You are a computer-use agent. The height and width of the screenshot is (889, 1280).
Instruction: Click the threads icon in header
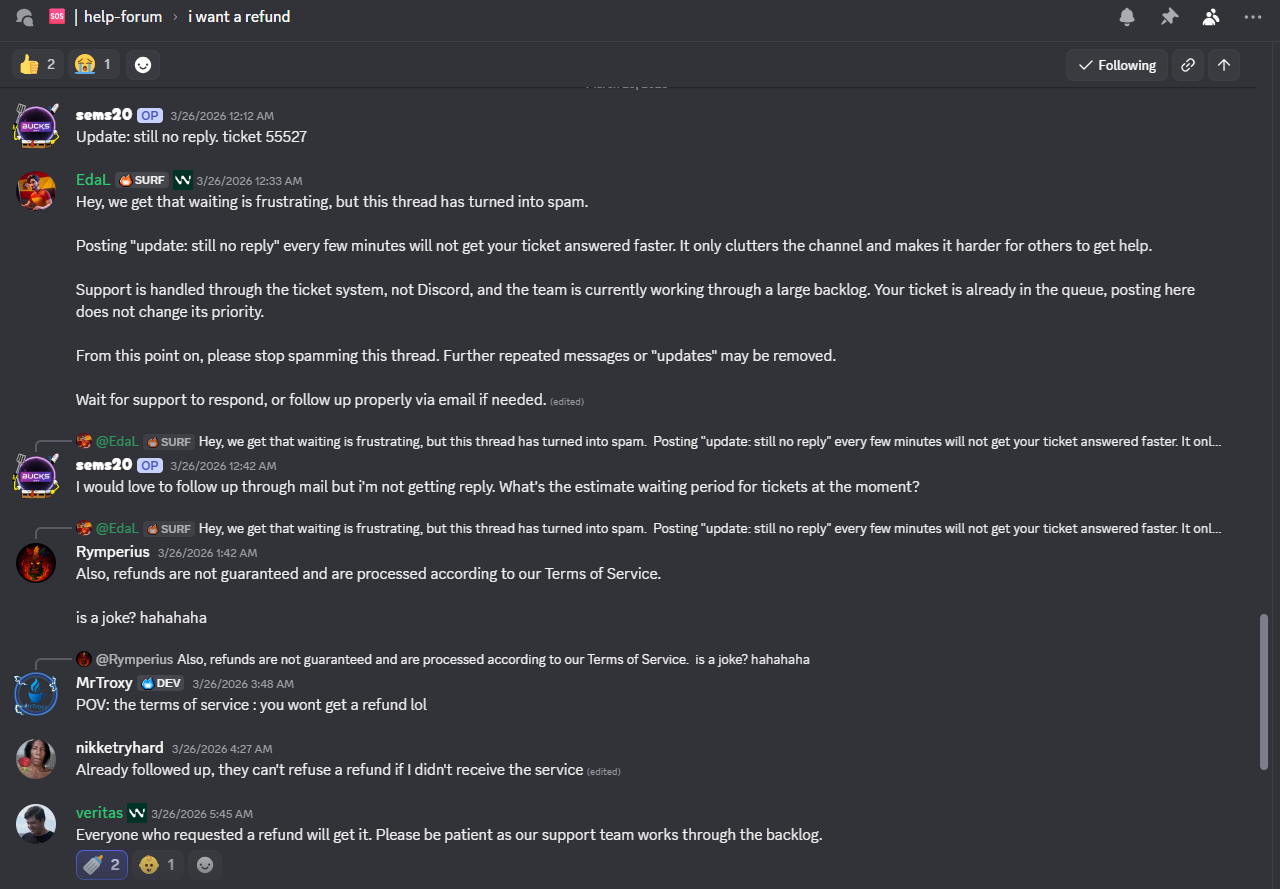[x=25, y=17]
